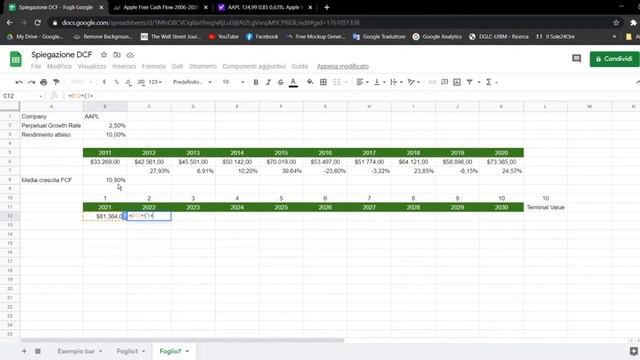Open the Inserisci menu

click(124, 66)
